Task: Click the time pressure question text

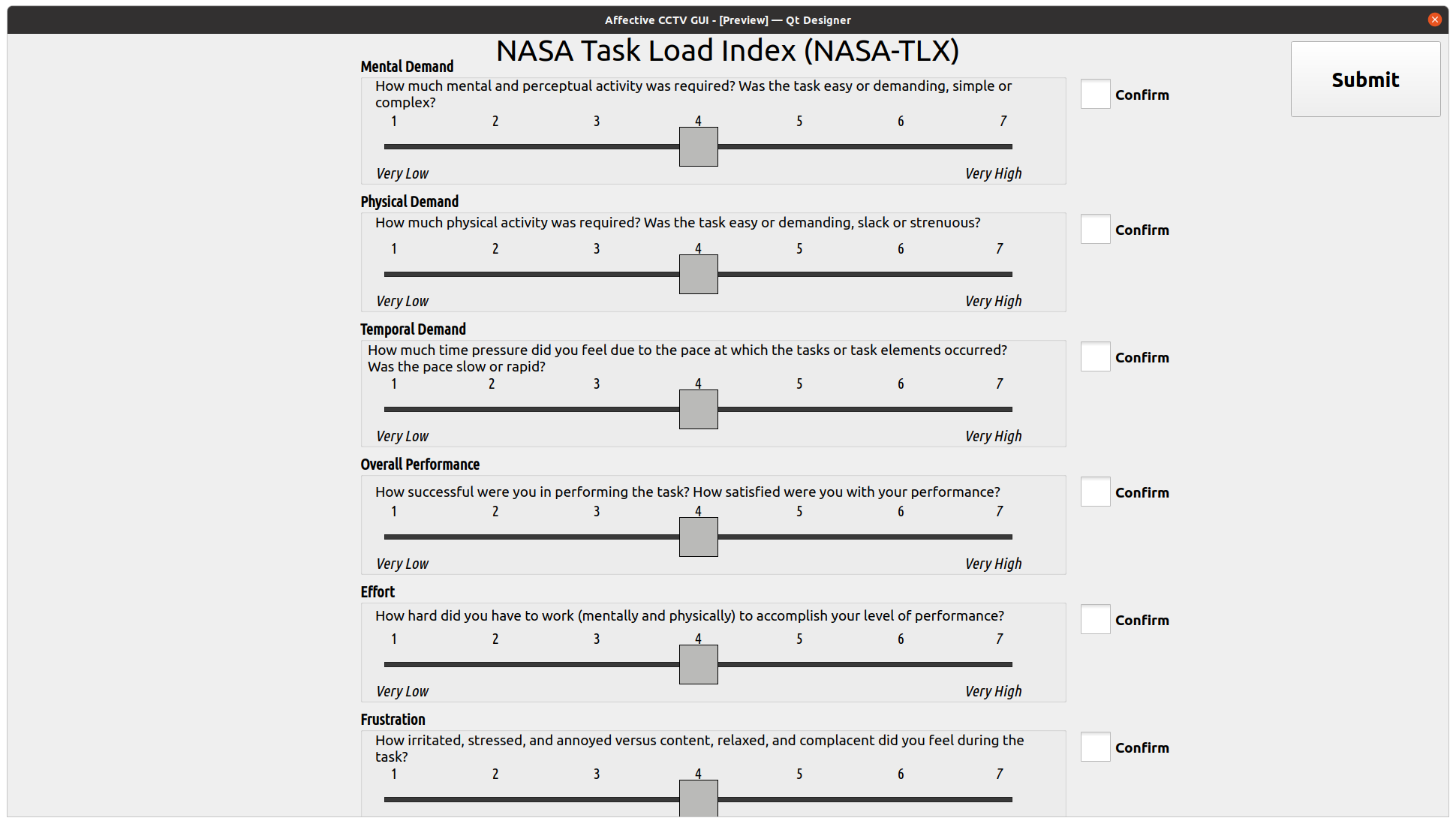Action: coord(687,358)
